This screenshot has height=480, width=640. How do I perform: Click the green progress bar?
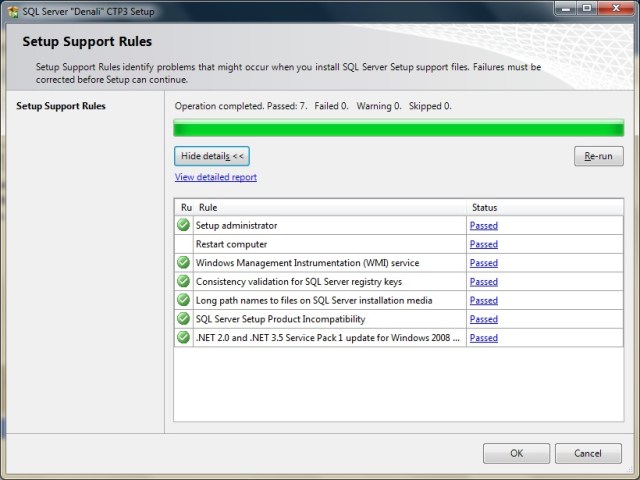(x=398, y=128)
